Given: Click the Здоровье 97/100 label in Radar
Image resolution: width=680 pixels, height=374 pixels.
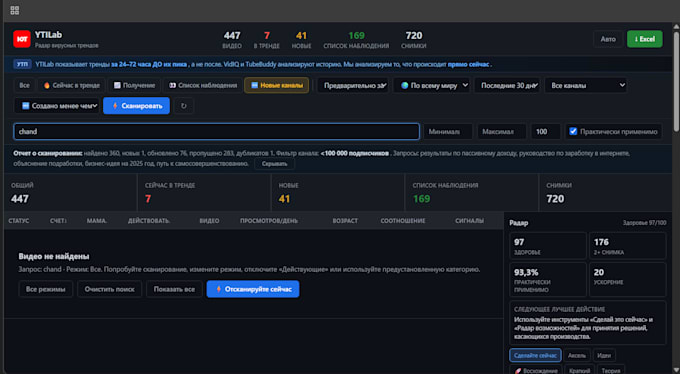Looking at the screenshot, I should pos(644,223).
